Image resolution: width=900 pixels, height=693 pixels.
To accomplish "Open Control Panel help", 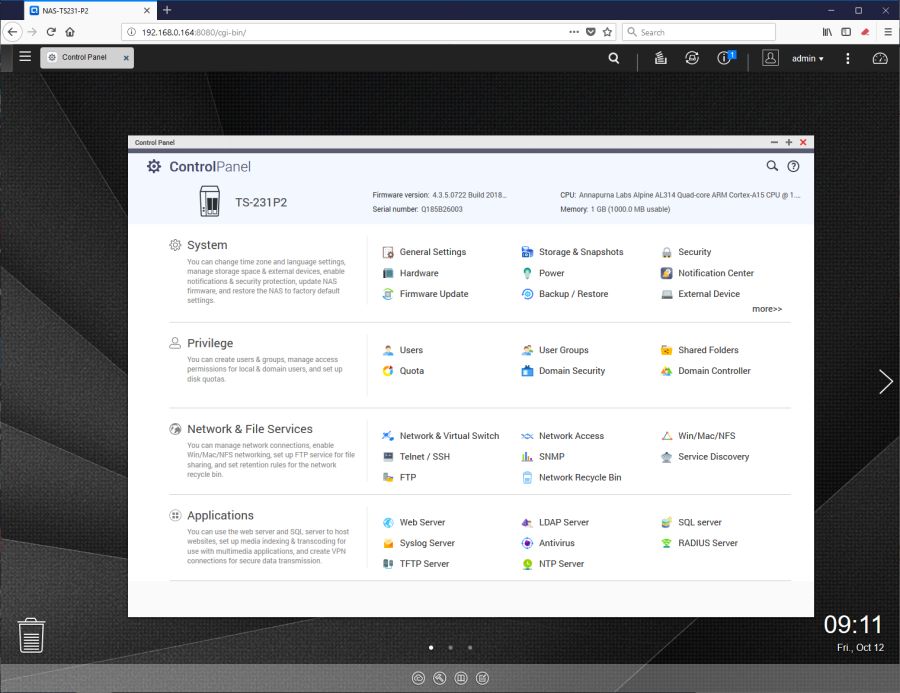I will (793, 166).
